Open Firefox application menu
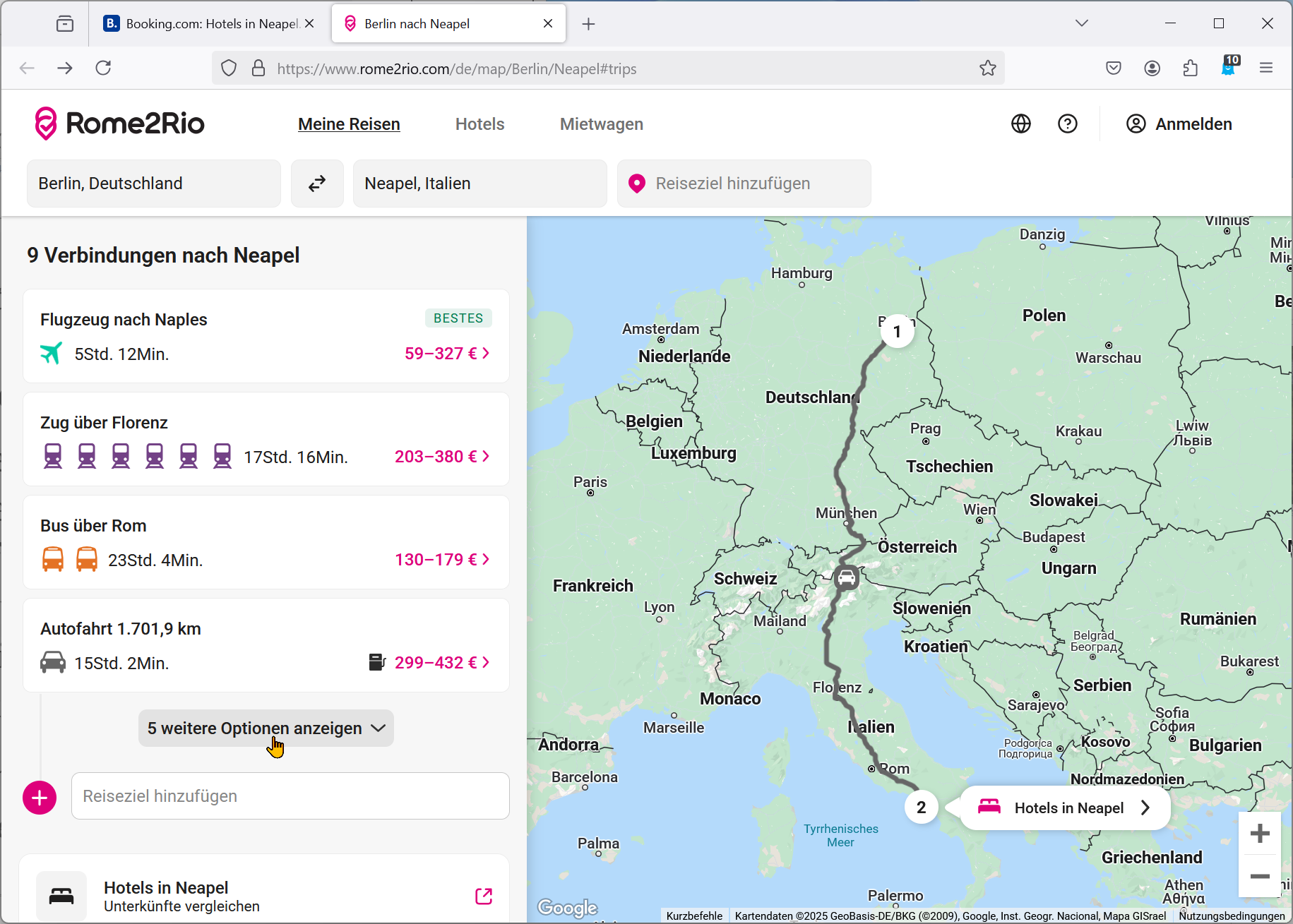The width and height of the screenshot is (1293, 924). coord(1266,68)
